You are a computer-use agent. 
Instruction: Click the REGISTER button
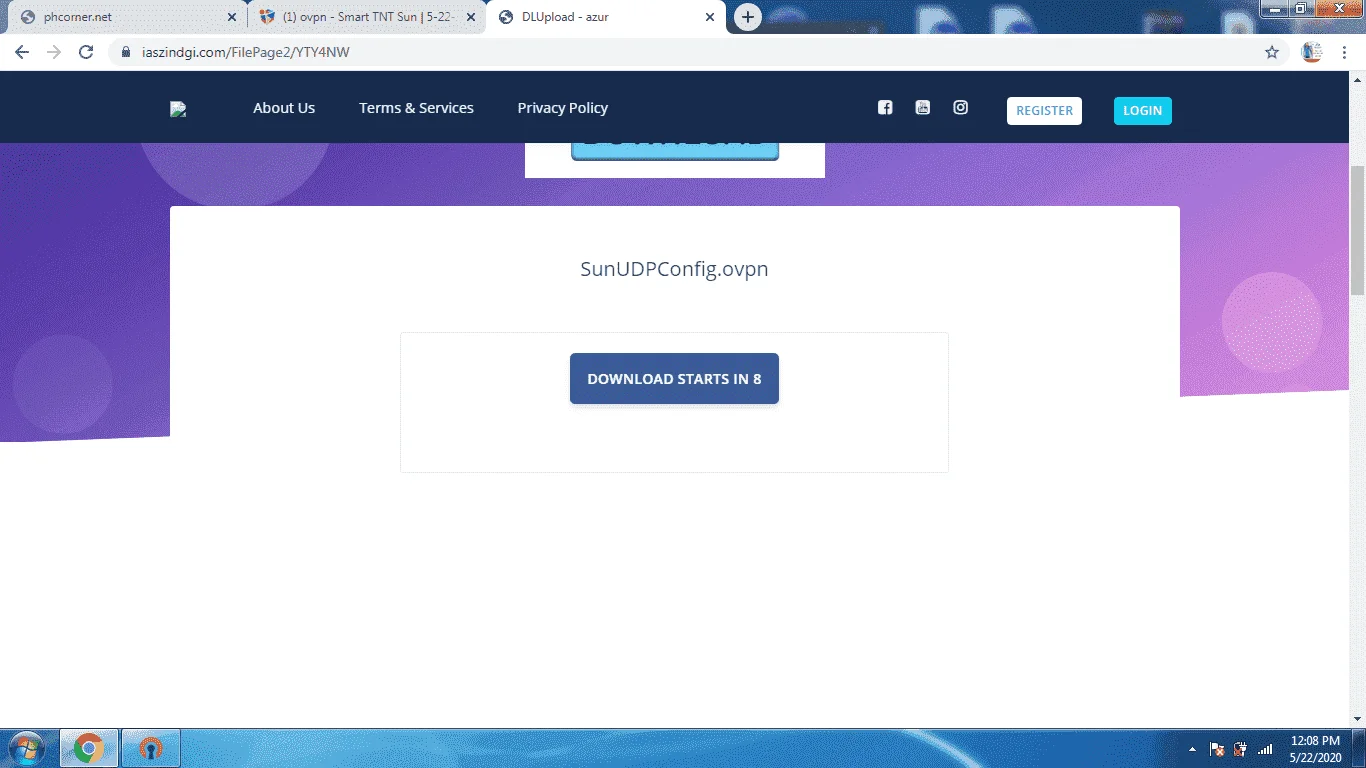pos(1044,111)
